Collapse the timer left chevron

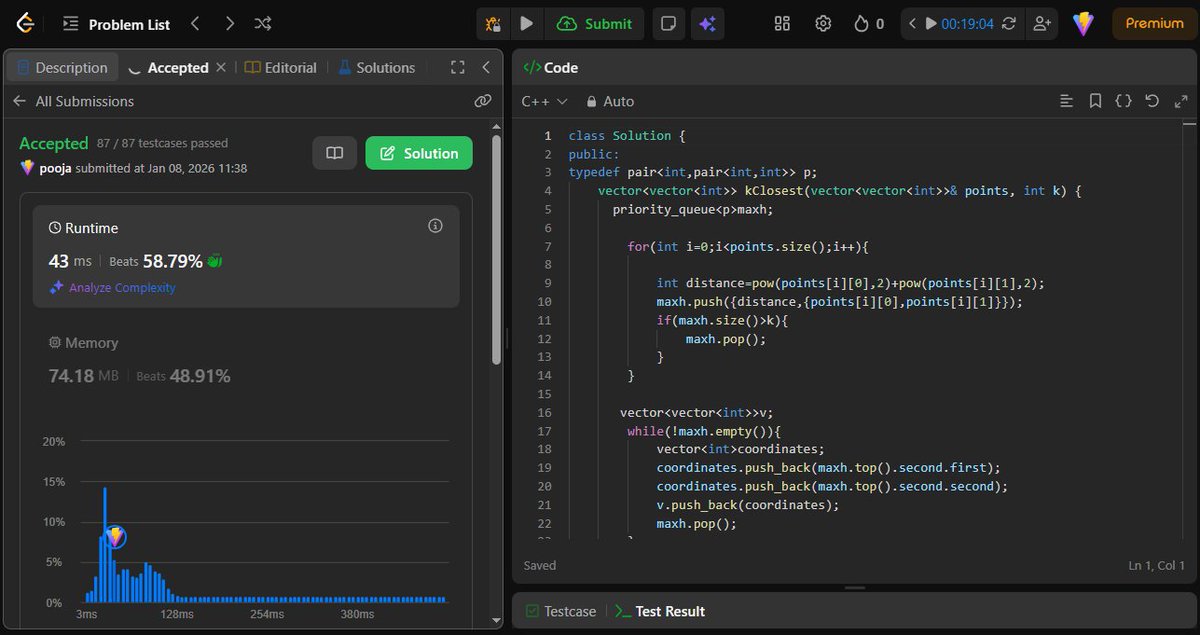coord(912,23)
